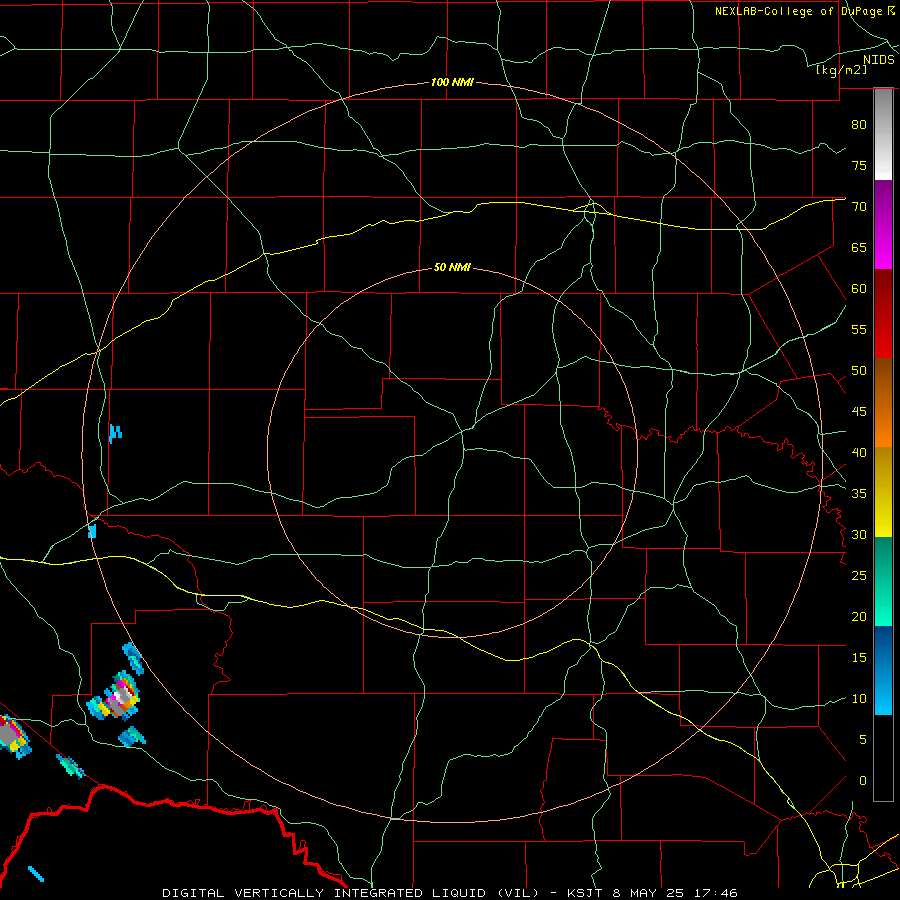The height and width of the screenshot is (900, 900).
Task: Pick the brown-orange segment of the color bar
Action: (883, 402)
